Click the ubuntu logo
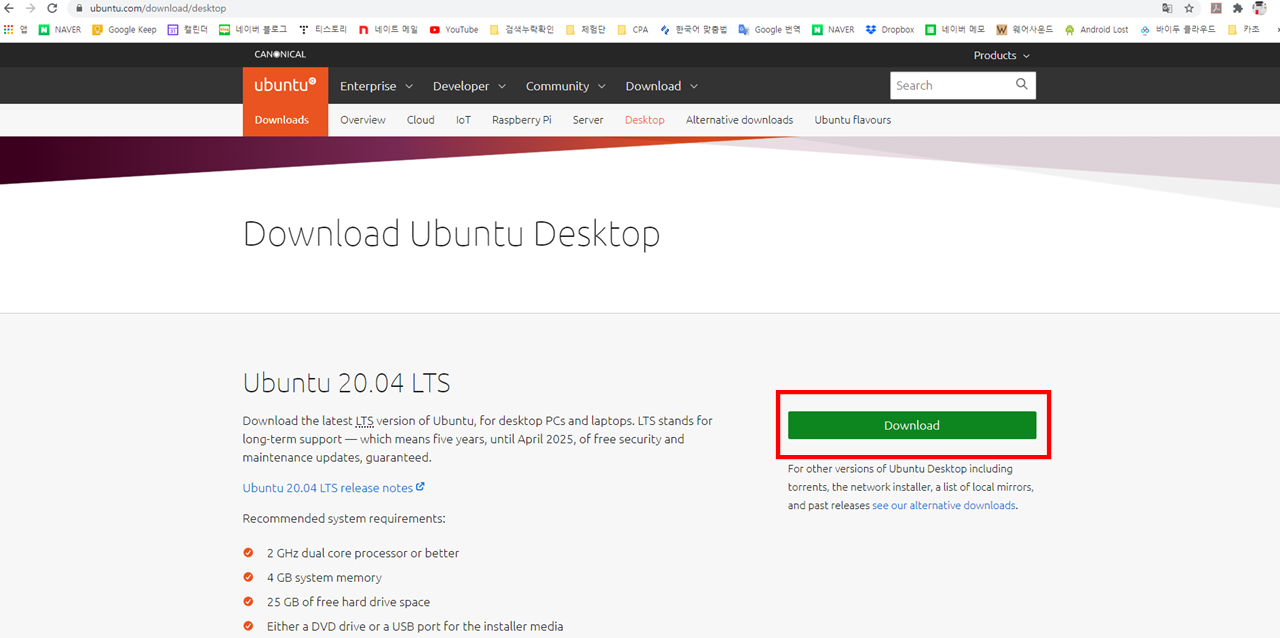 285,86
